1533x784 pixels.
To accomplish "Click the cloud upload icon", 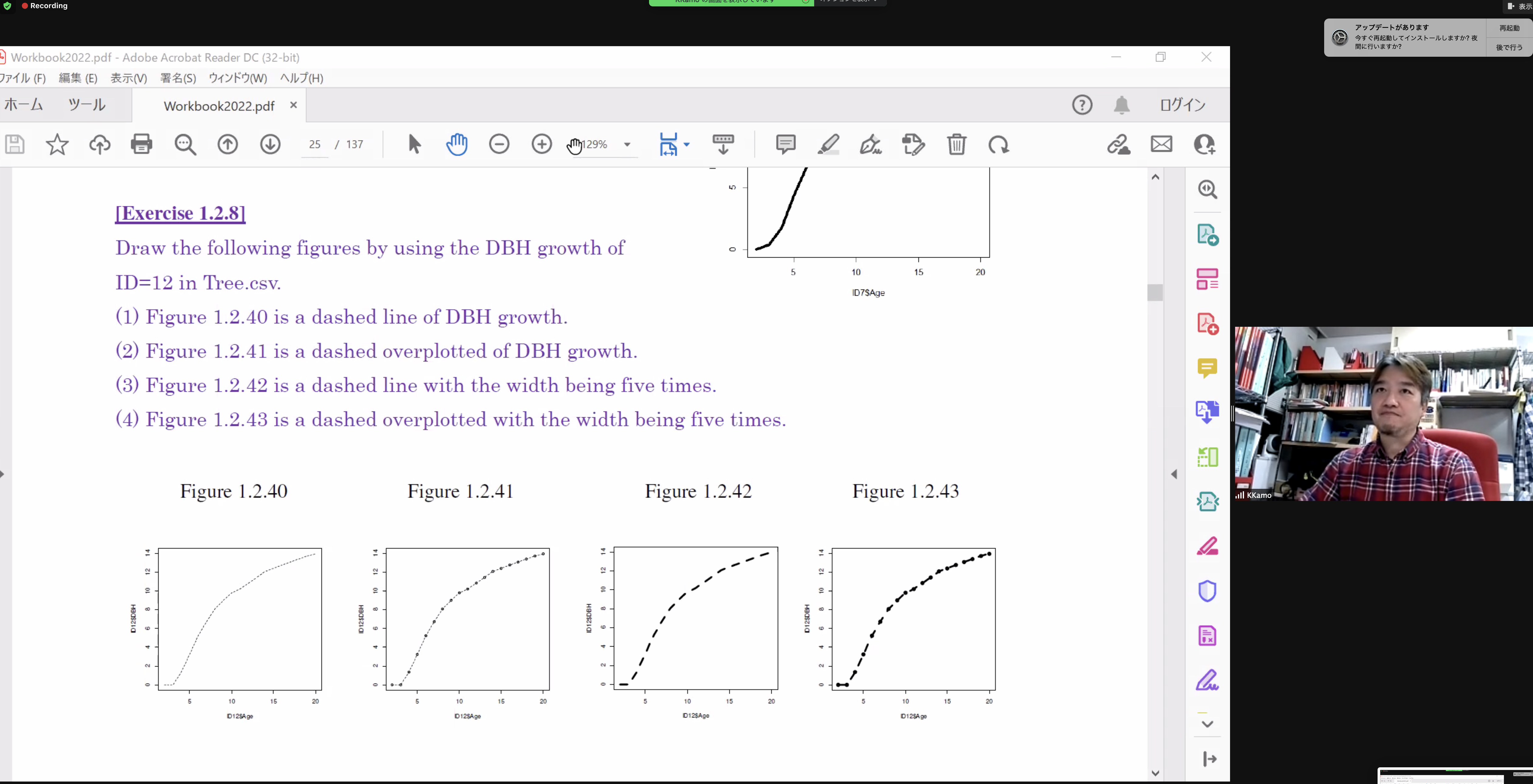I will [100, 144].
